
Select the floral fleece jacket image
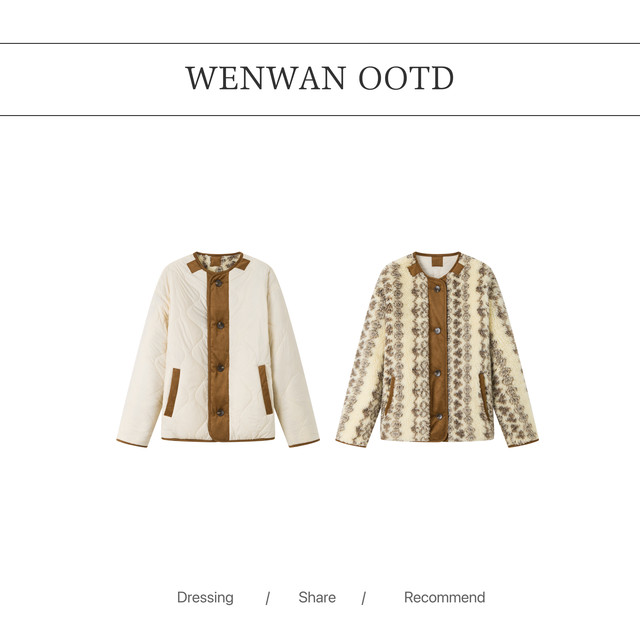[x=437, y=349]
